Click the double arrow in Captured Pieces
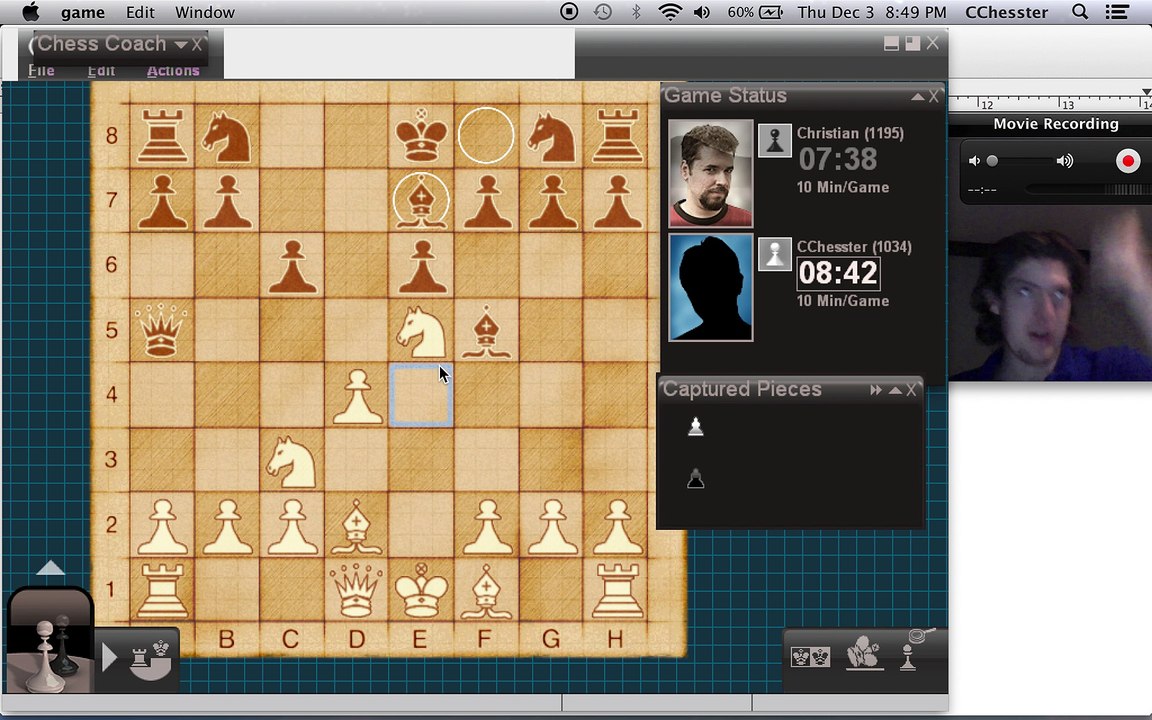 click(x=875, y=390)
